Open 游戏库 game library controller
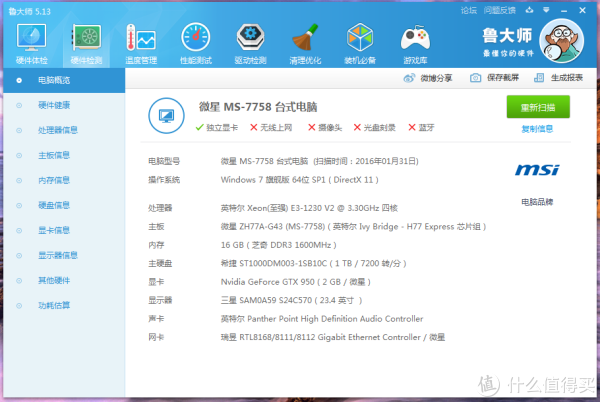This screenshot has height=402, width=600. tap(415, 43)
